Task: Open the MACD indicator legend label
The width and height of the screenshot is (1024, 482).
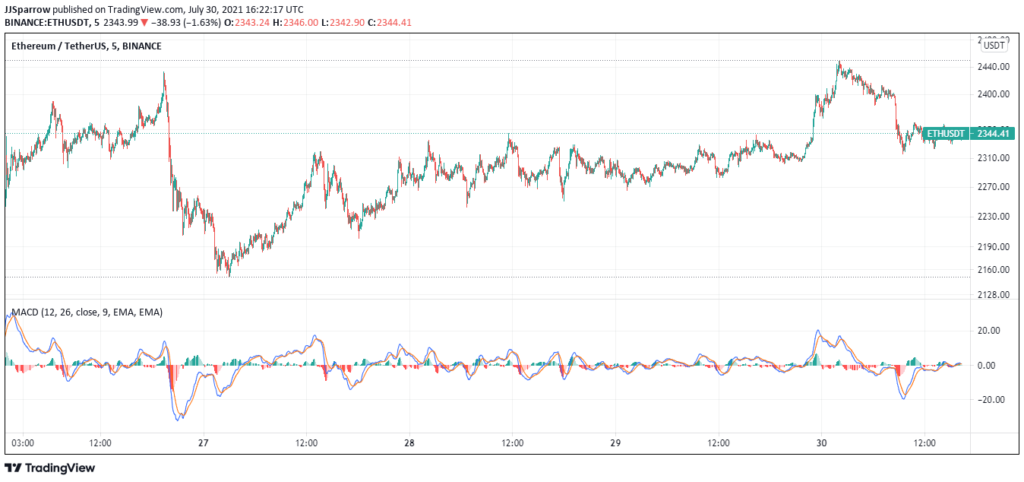Action: click(86, 312)
